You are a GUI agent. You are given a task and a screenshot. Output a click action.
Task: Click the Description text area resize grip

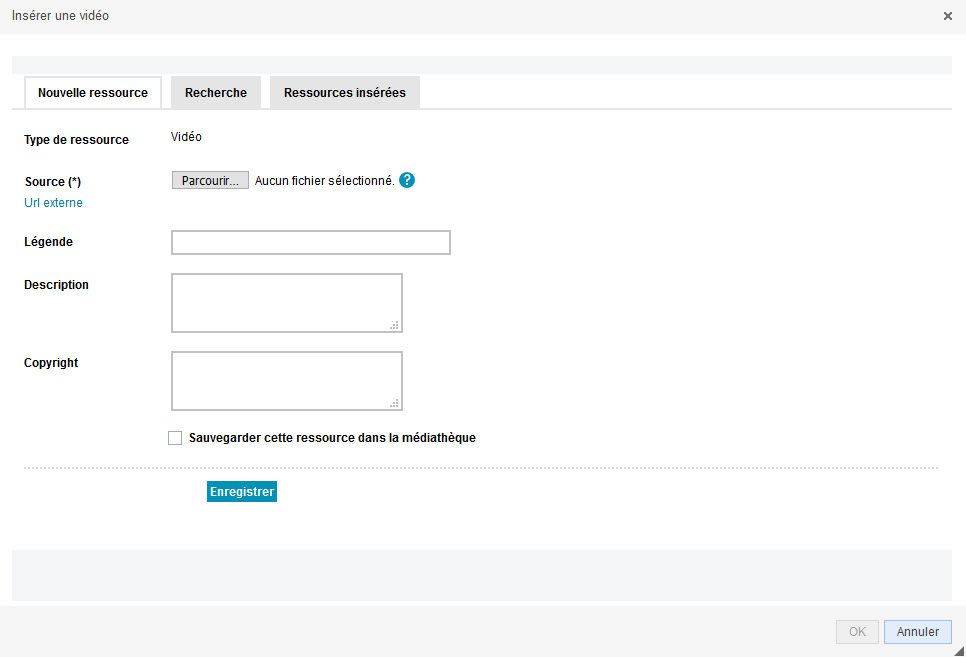coord(395,325)
